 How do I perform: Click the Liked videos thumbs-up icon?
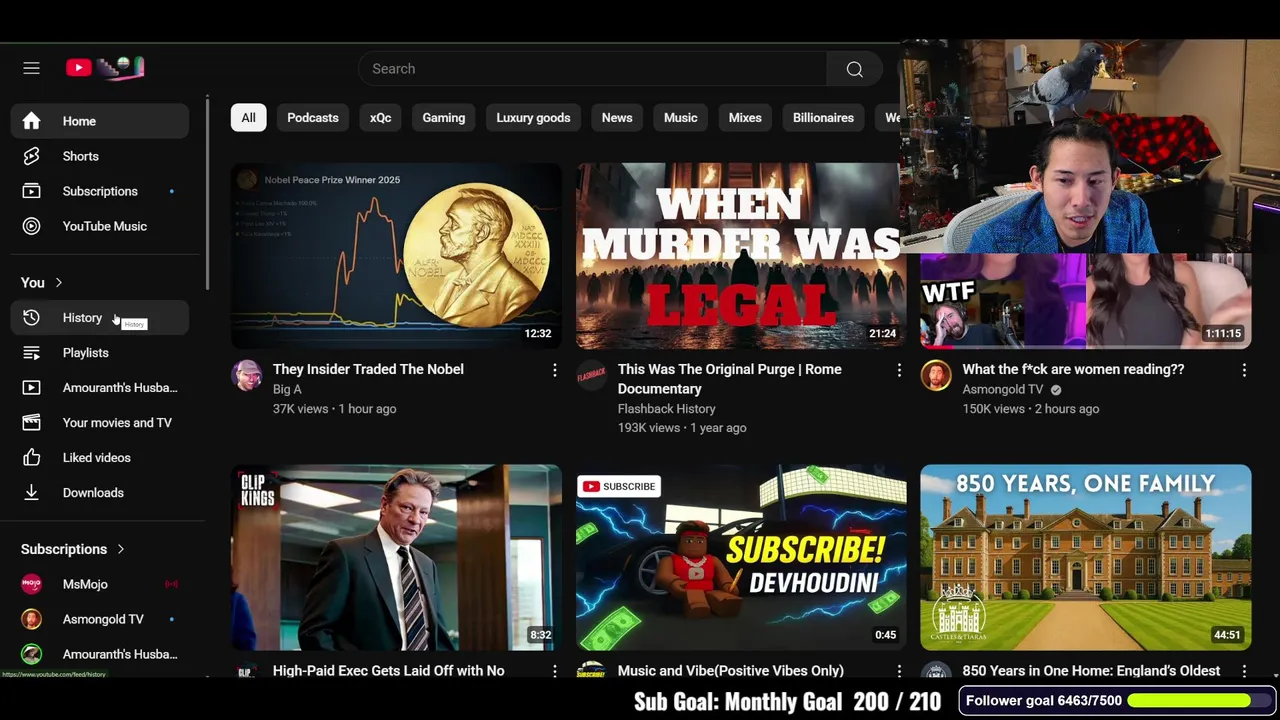[31, 458]
